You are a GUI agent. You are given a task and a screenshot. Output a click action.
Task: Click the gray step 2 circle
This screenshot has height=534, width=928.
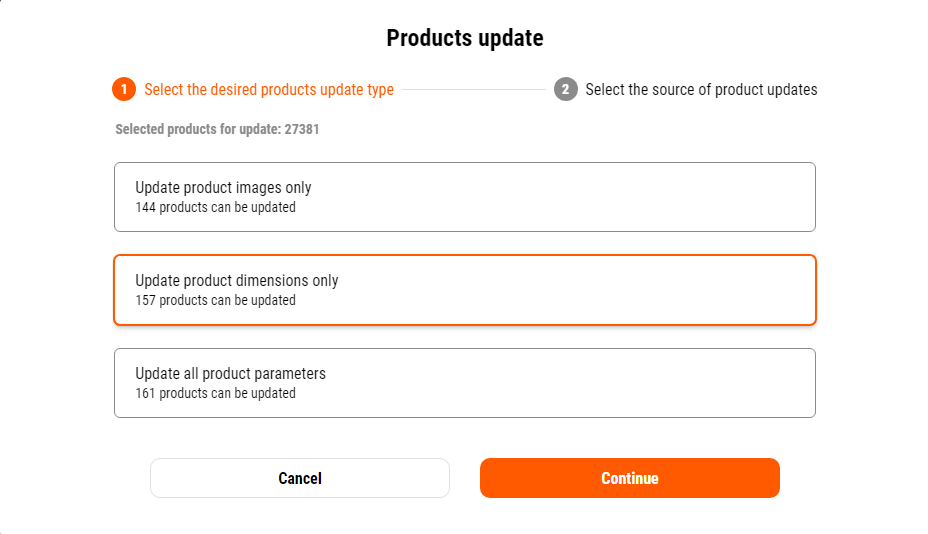point(565,90)
